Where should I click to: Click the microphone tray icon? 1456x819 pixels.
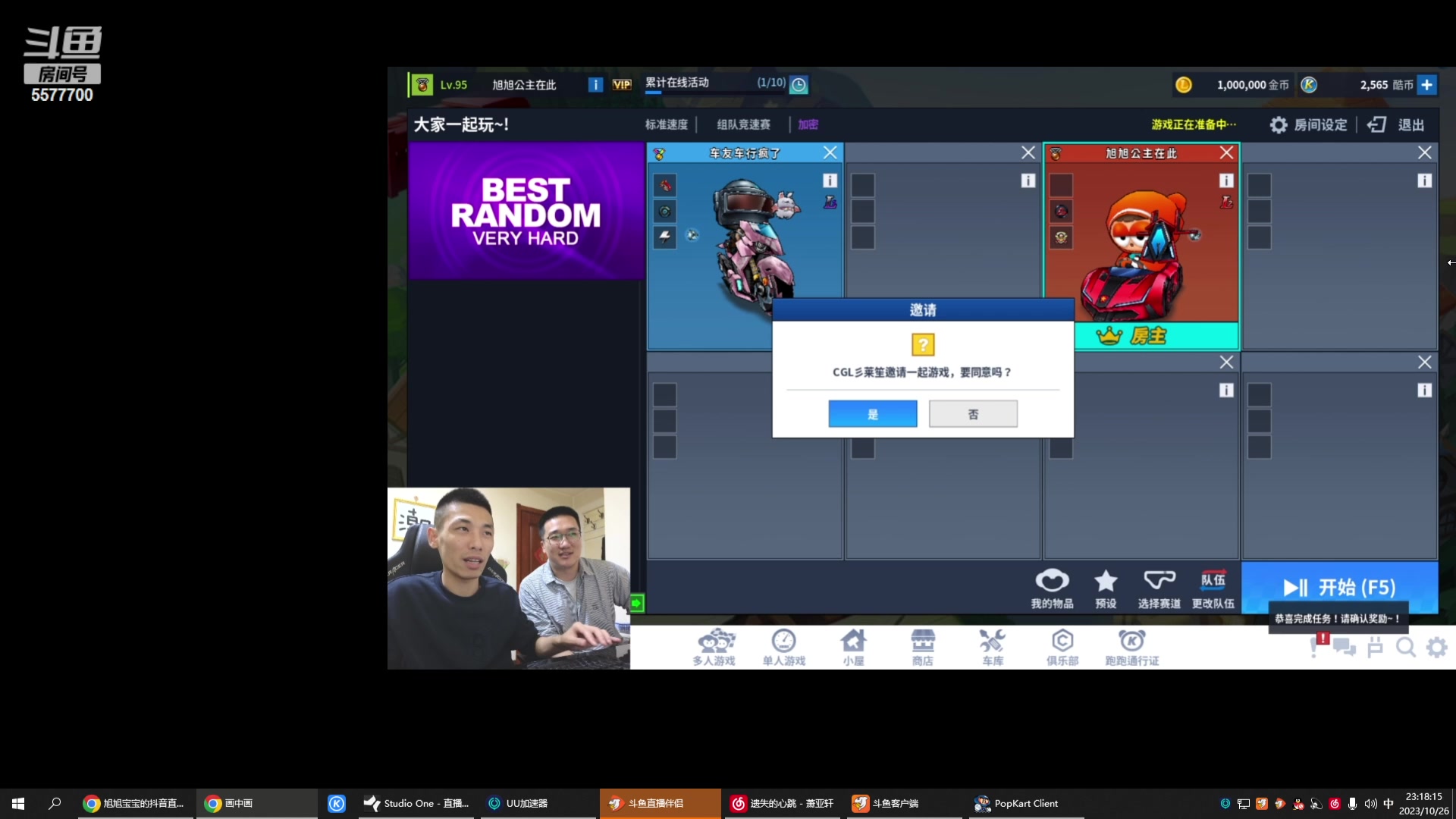click(1352, 803)
